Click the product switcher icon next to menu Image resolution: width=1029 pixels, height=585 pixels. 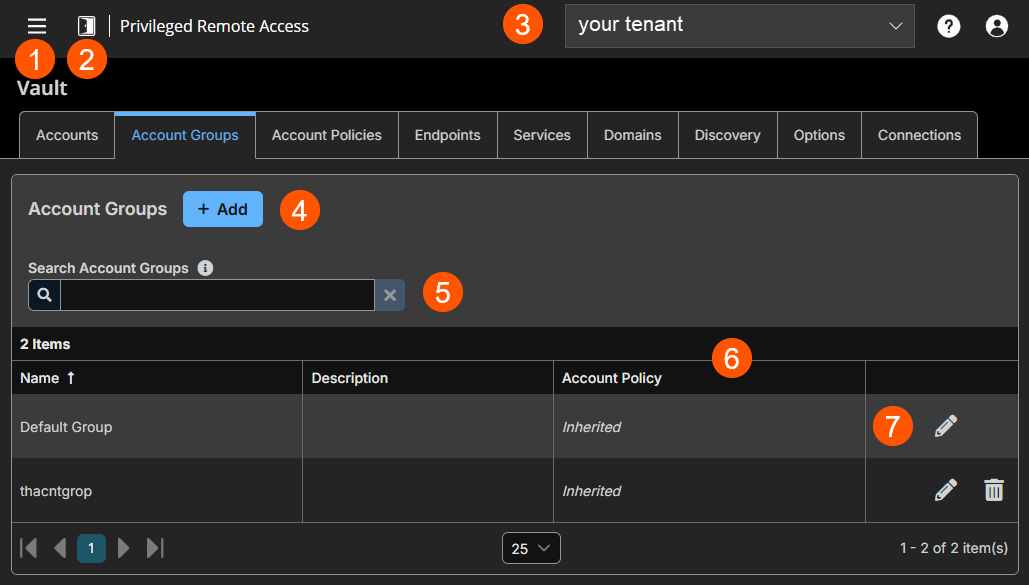86,26
